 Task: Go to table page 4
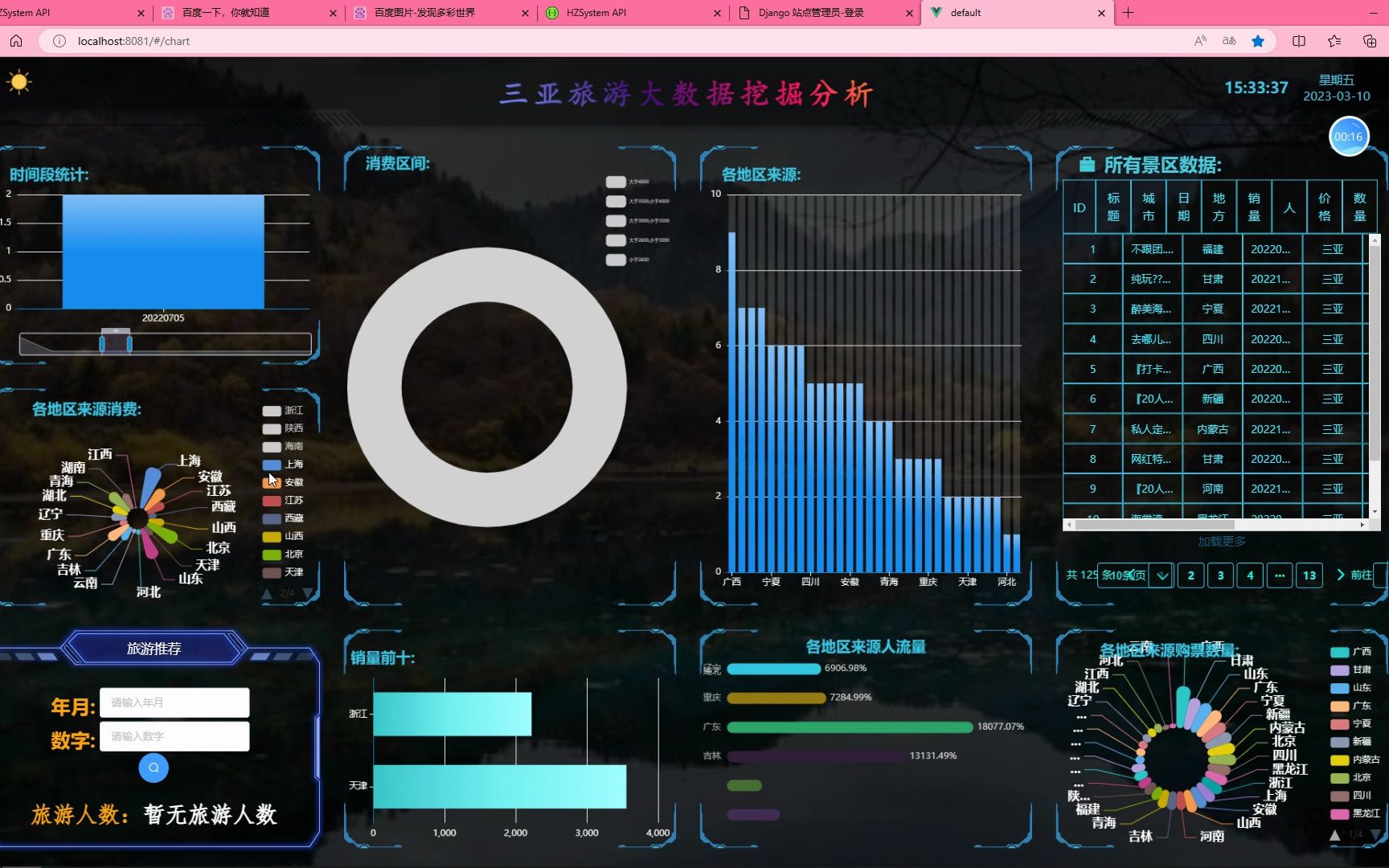(x=1250, y=575)
